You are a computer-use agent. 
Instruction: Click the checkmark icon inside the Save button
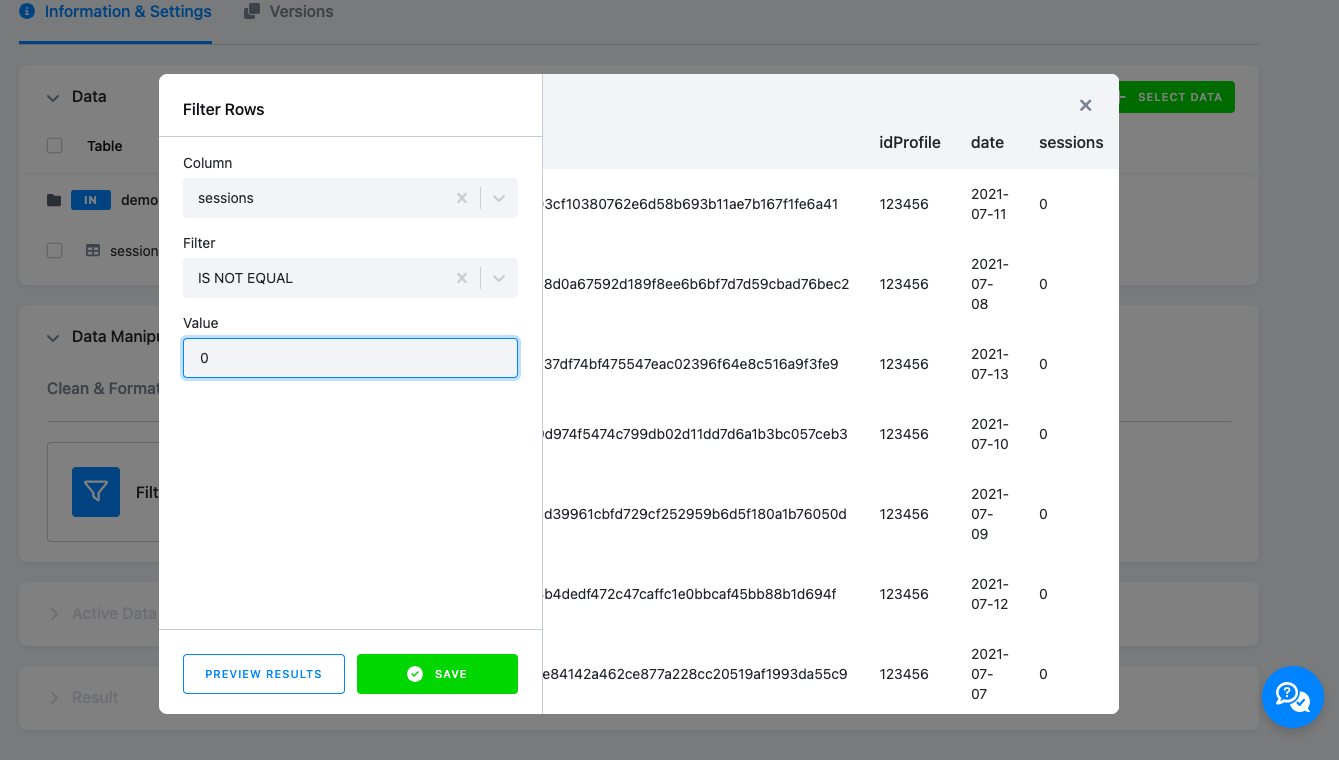click(415, 673)
